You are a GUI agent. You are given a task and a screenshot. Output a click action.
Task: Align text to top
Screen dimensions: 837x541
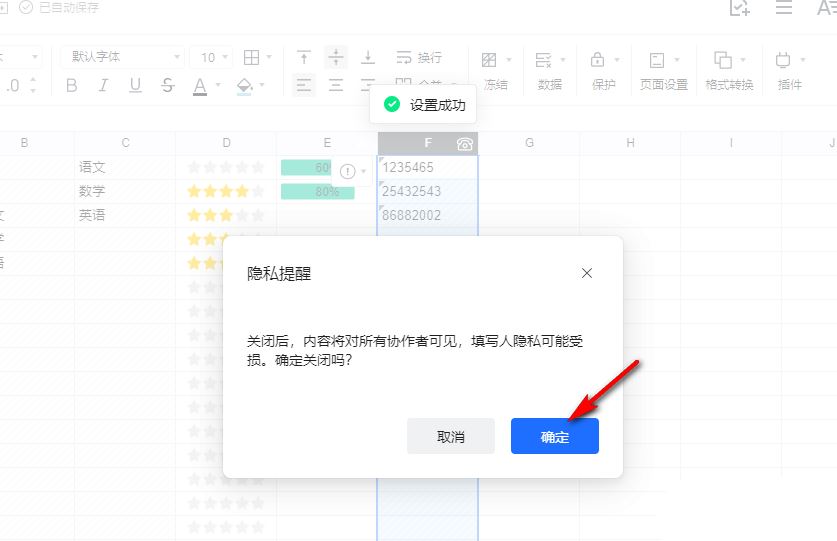click(304, 57)
